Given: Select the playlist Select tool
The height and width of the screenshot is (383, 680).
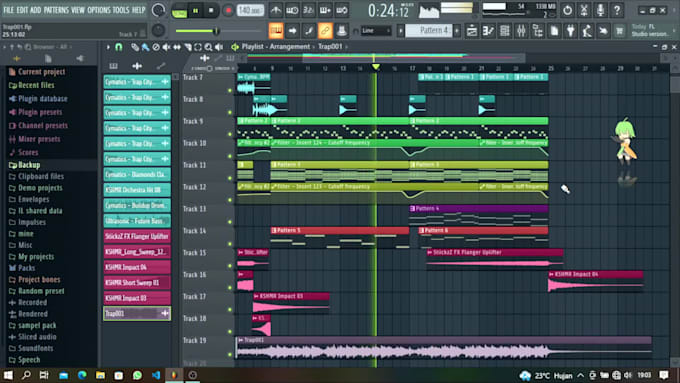Looking at the screenshot, I should point(198,47).
